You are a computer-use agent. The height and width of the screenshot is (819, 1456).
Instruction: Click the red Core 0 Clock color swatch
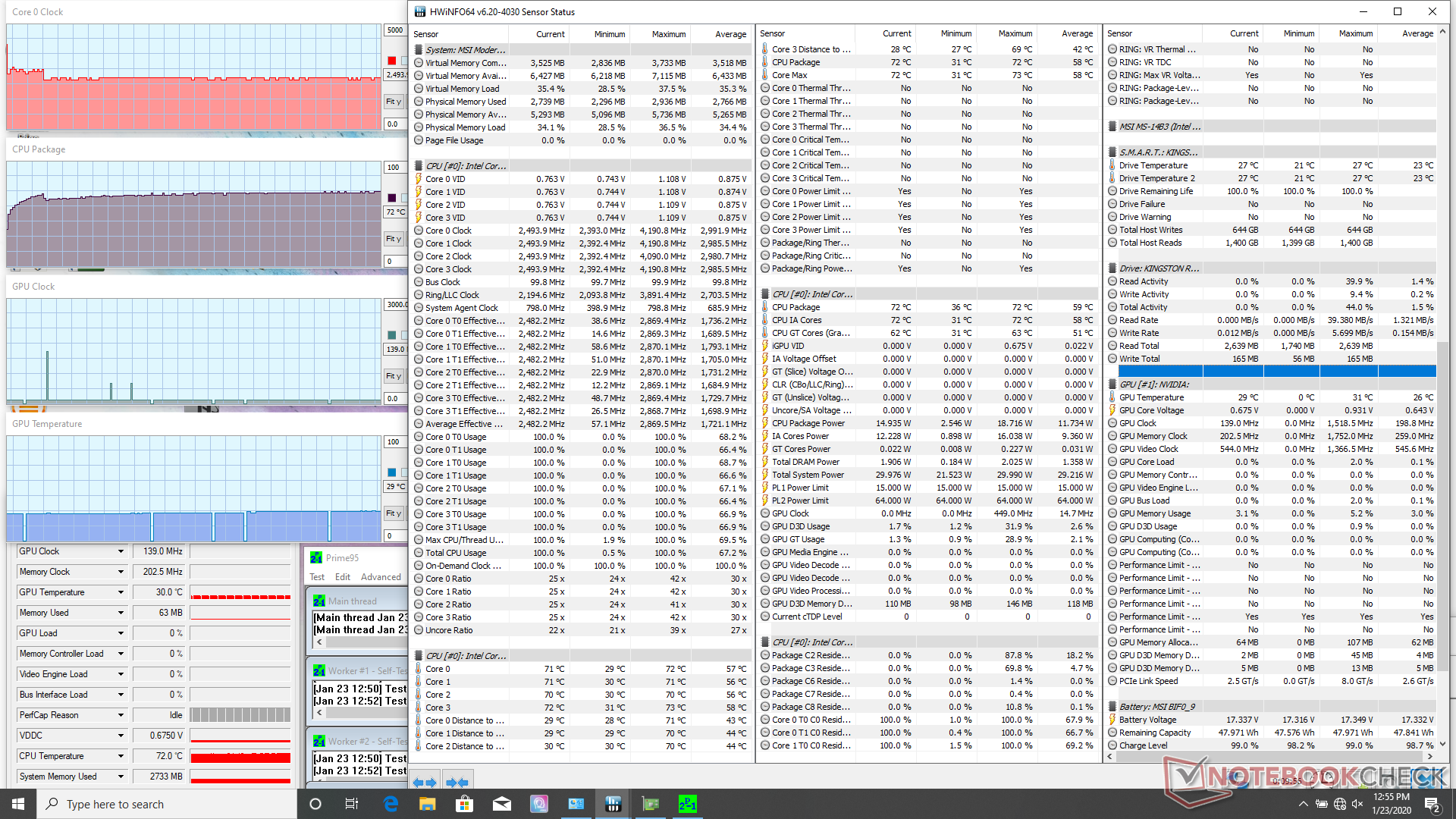pyautogui.click(x=392, y=61)
